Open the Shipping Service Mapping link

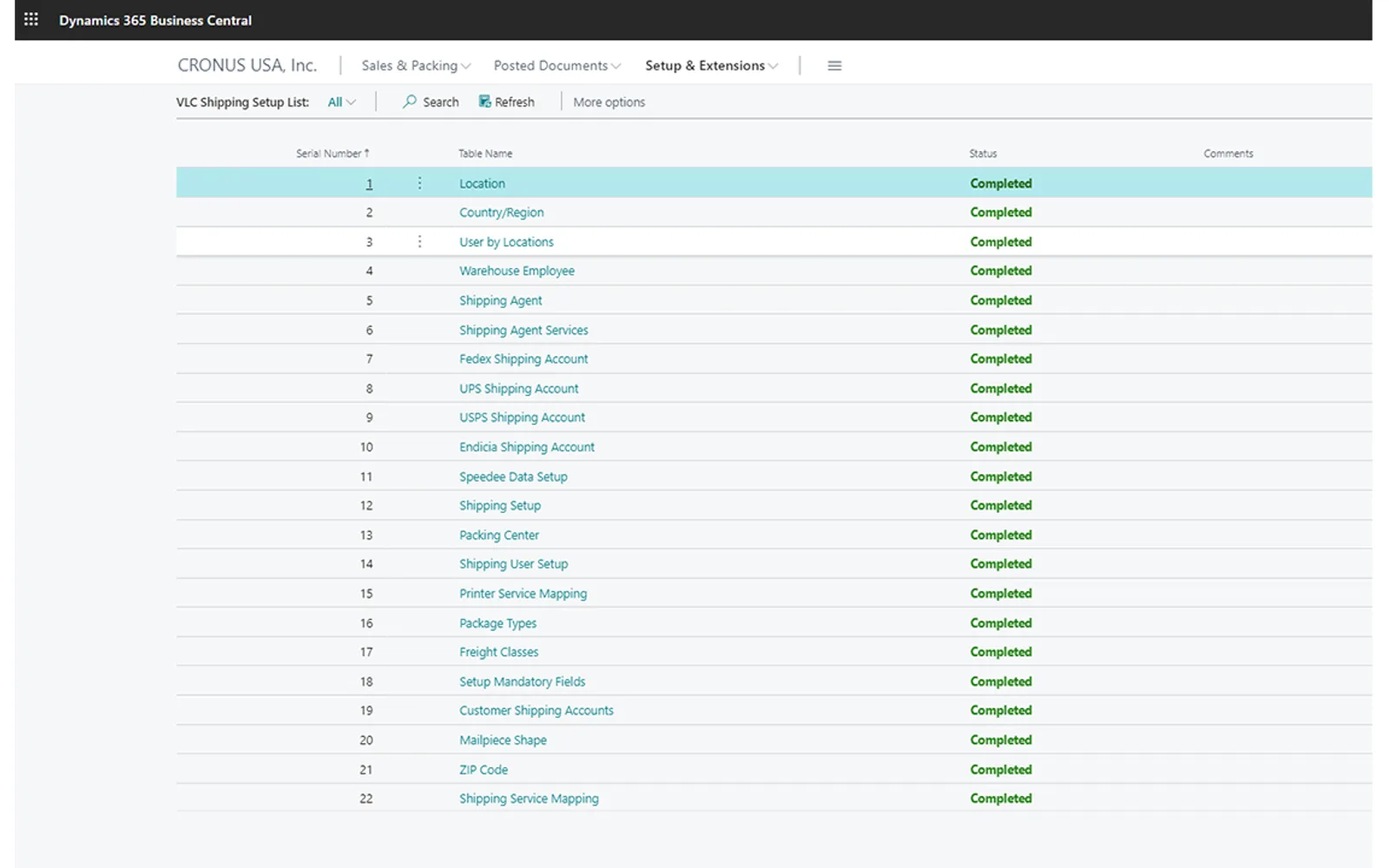pos(529,799)
